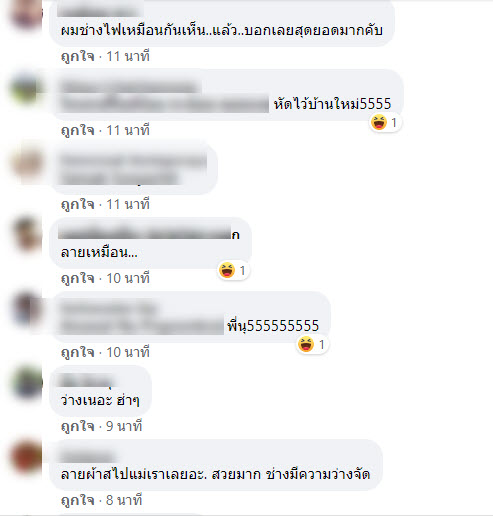Click ถูกใจ under the ว่างเนอะ ฮ่าๆ comment
Image resolution: width=493 pixels, height=516 pixels.
pyautogui.click(x=78, y=426)
